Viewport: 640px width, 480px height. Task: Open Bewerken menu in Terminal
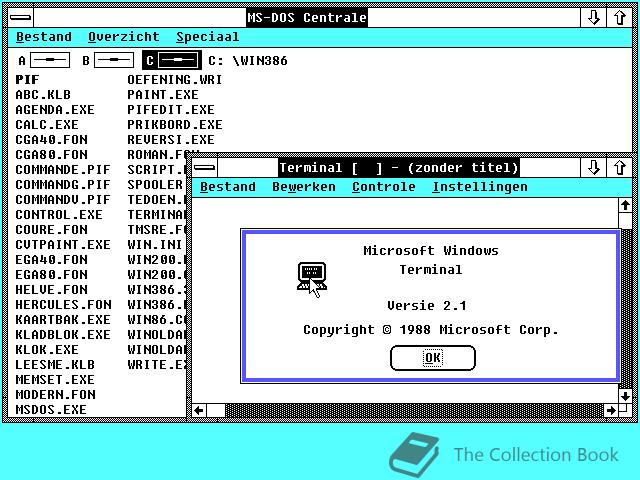click(x=304, y=187)
